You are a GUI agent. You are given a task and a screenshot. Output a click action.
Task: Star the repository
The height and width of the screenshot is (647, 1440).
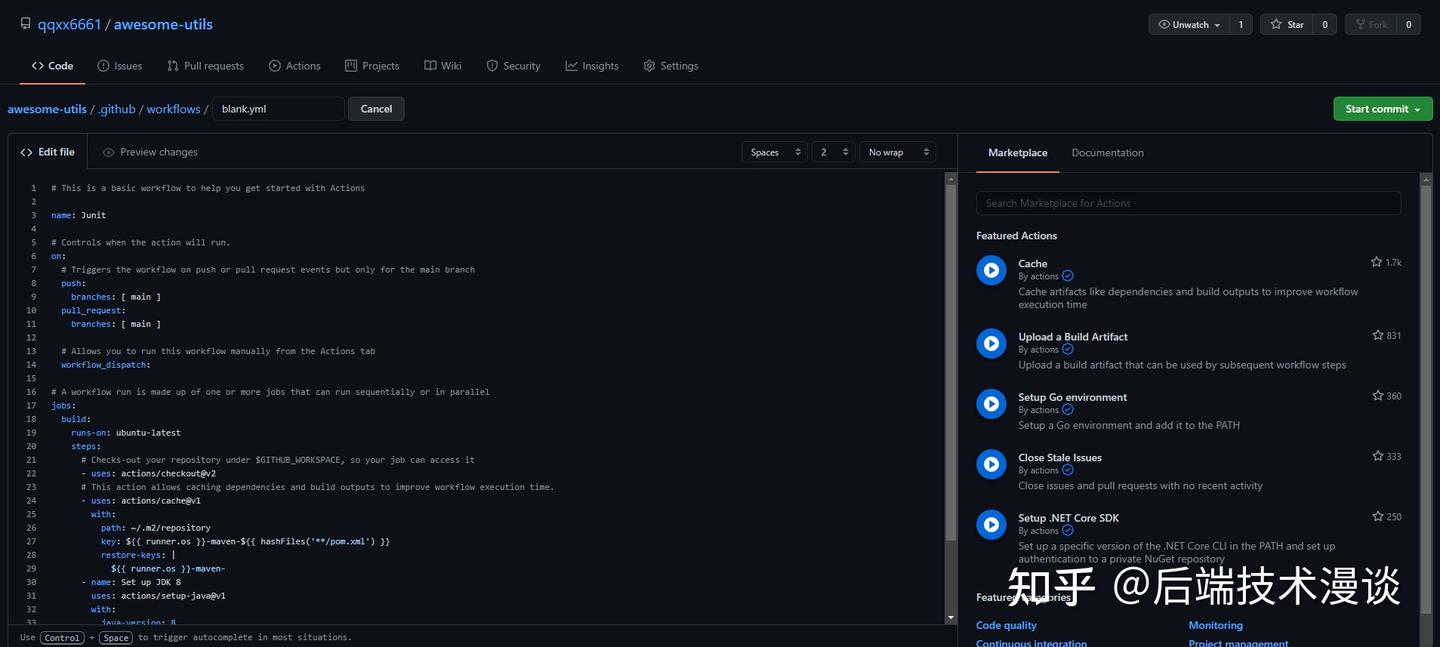pos(1287,24)
